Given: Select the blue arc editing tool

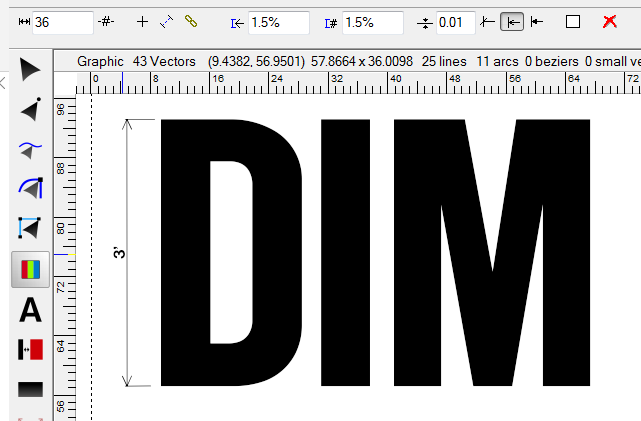Looking at the screenshot, I should coord(30,188).
